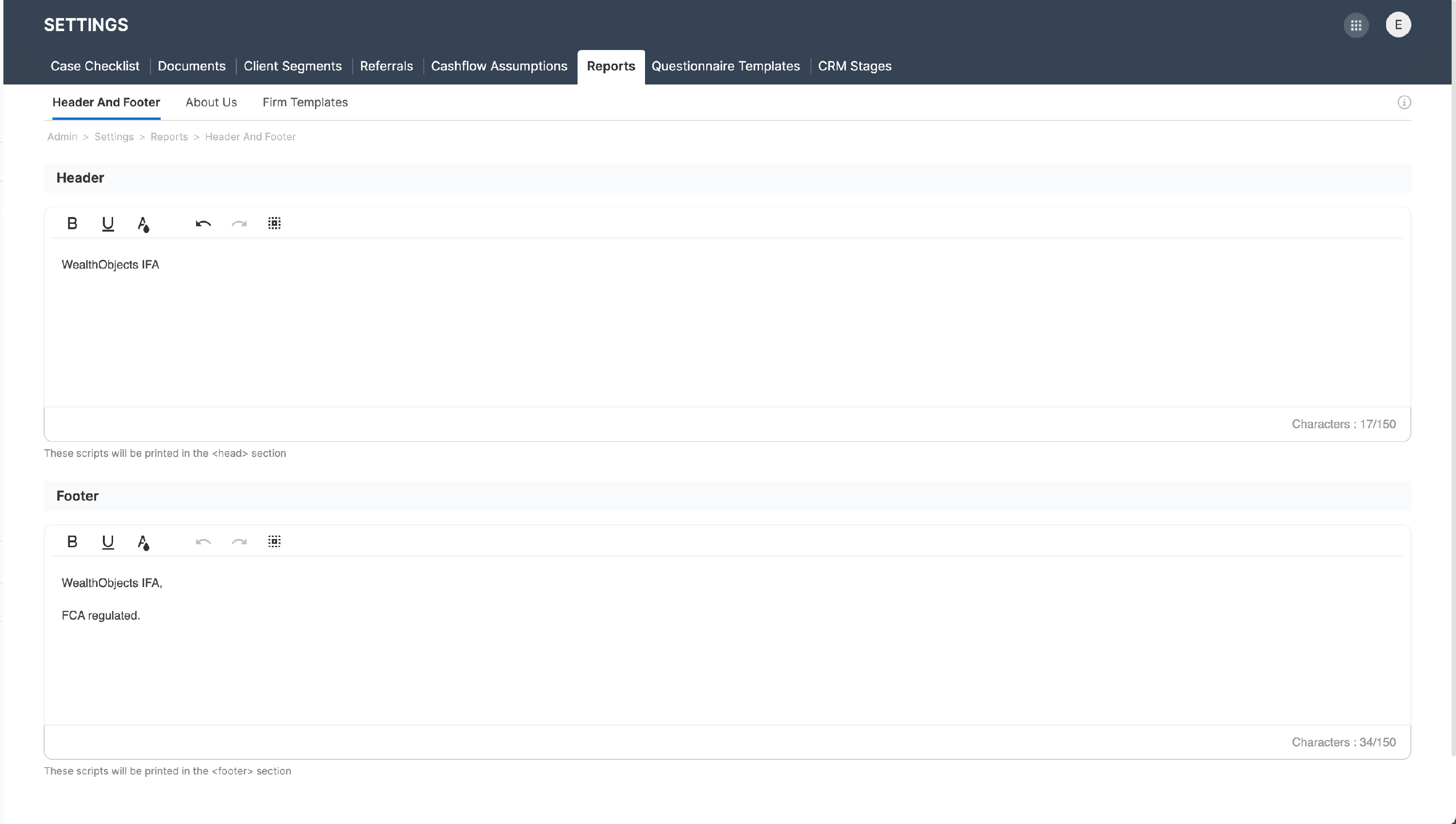
Task: Click the 'FCA regulated.' footer line
Action: [x=100, y=616]
